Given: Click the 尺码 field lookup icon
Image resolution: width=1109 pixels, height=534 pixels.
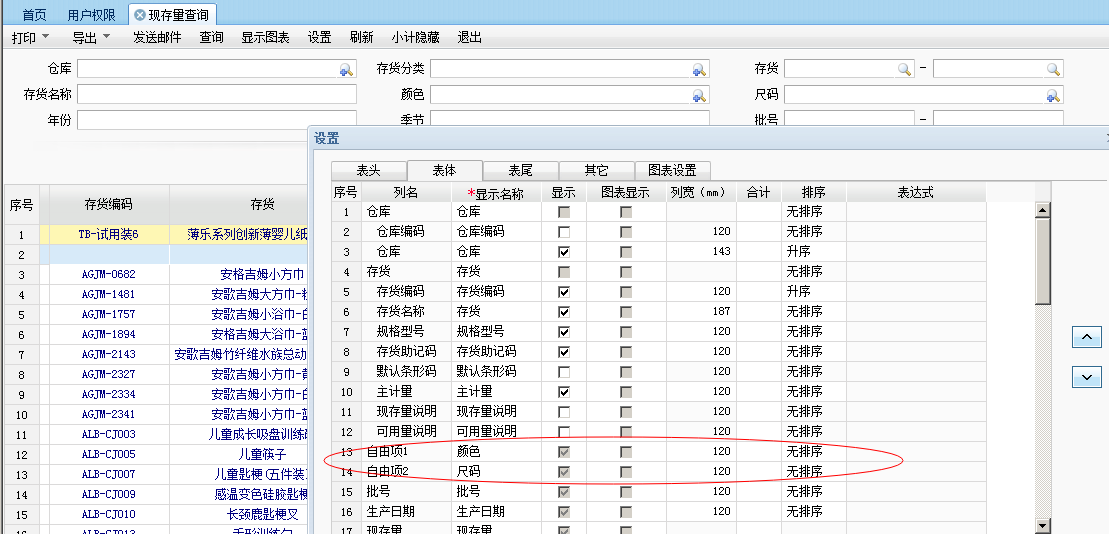Looking at the screenshot, I should pos(1052,96).
